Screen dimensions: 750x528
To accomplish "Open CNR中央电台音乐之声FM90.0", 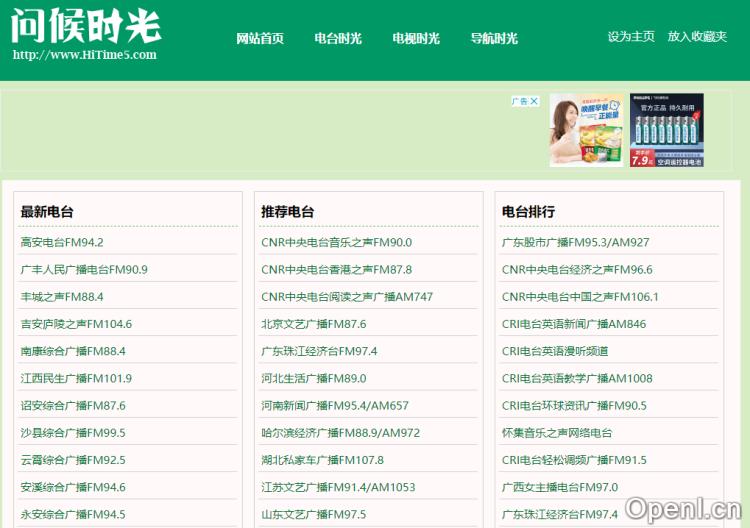I will pos(336,242).
